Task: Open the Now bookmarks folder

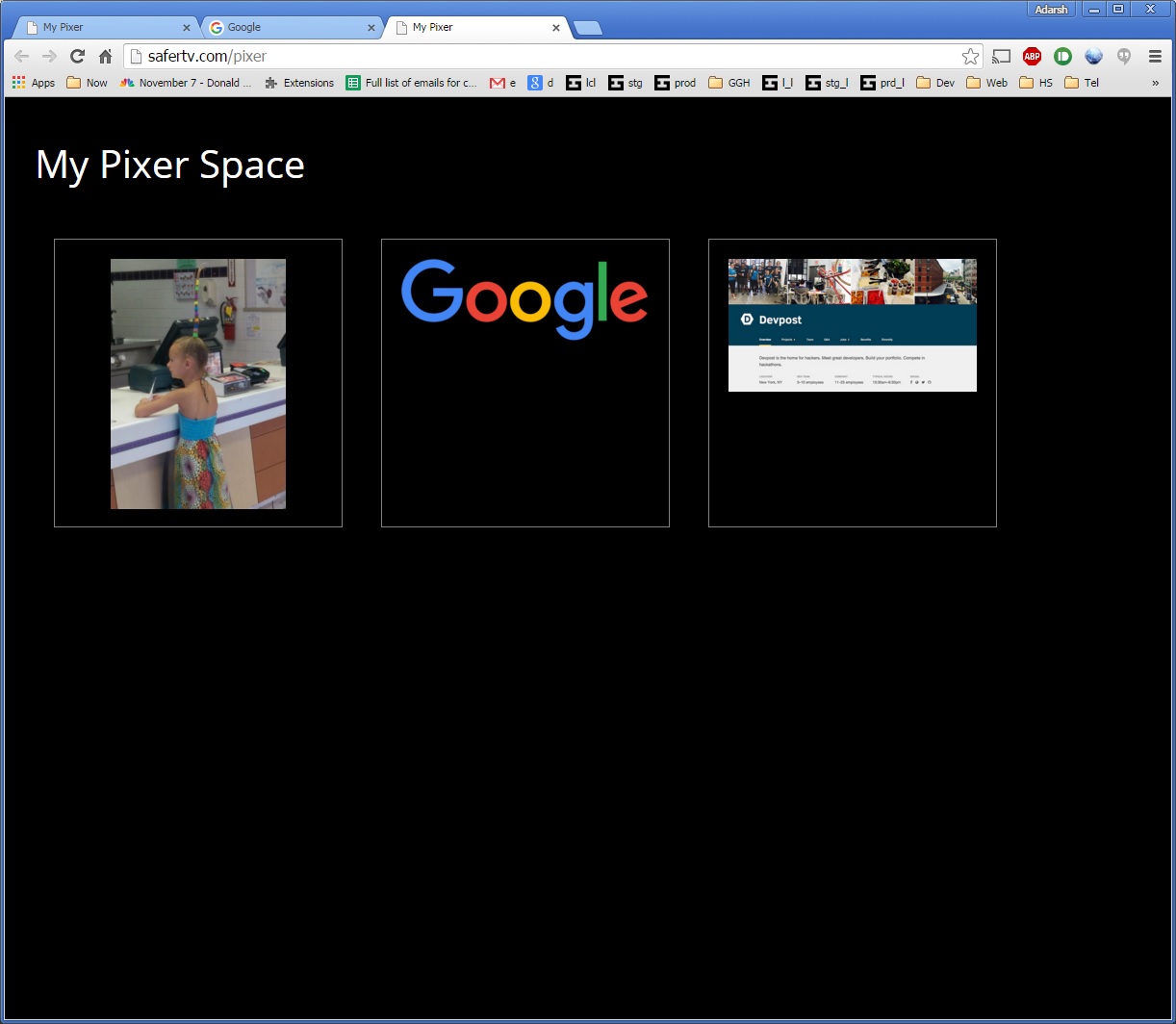Action: (87, 83)
